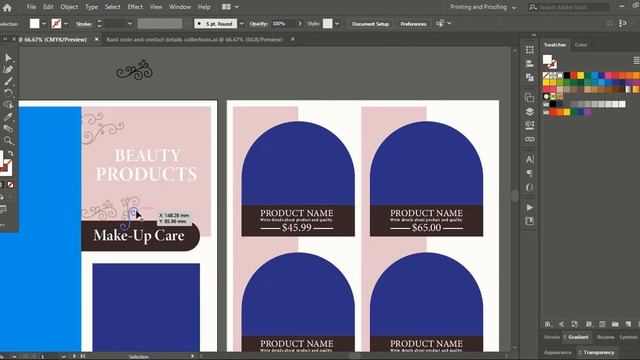640x360 pixels.
Task: Open the Type menu
Action: 91,7
